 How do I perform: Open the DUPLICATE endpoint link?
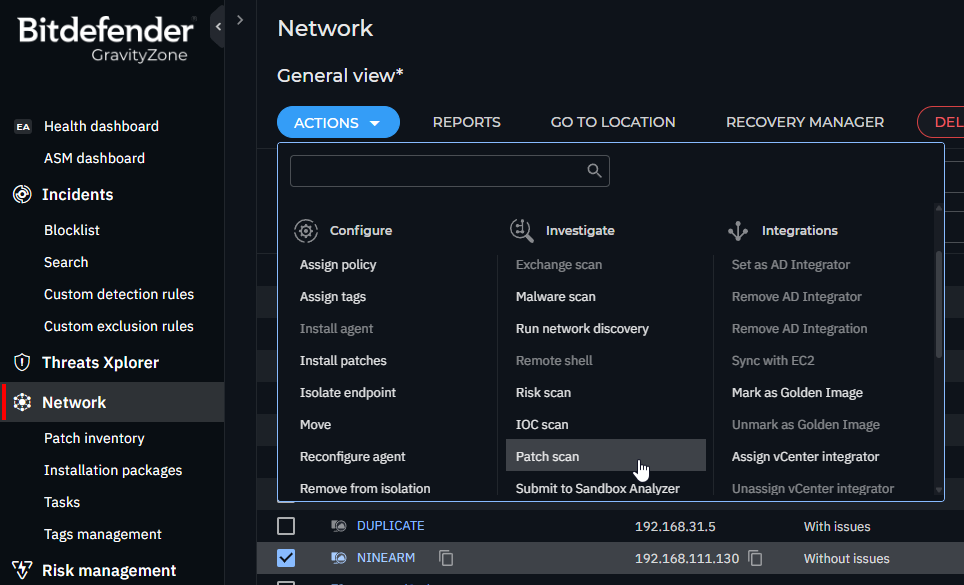tap(390, 526)
